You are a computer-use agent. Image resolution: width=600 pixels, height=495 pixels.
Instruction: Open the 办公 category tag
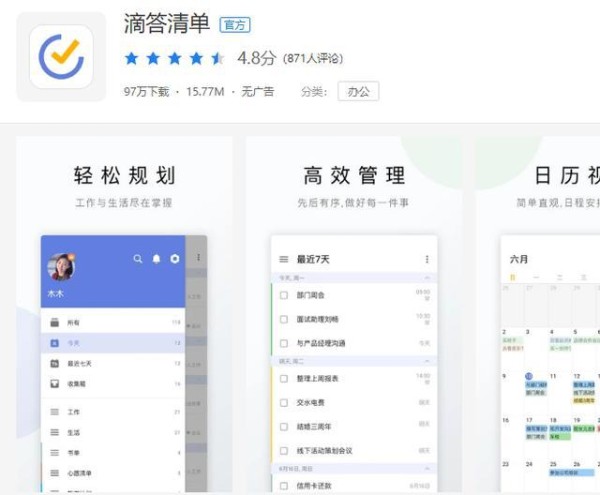(x=358, y=91)
